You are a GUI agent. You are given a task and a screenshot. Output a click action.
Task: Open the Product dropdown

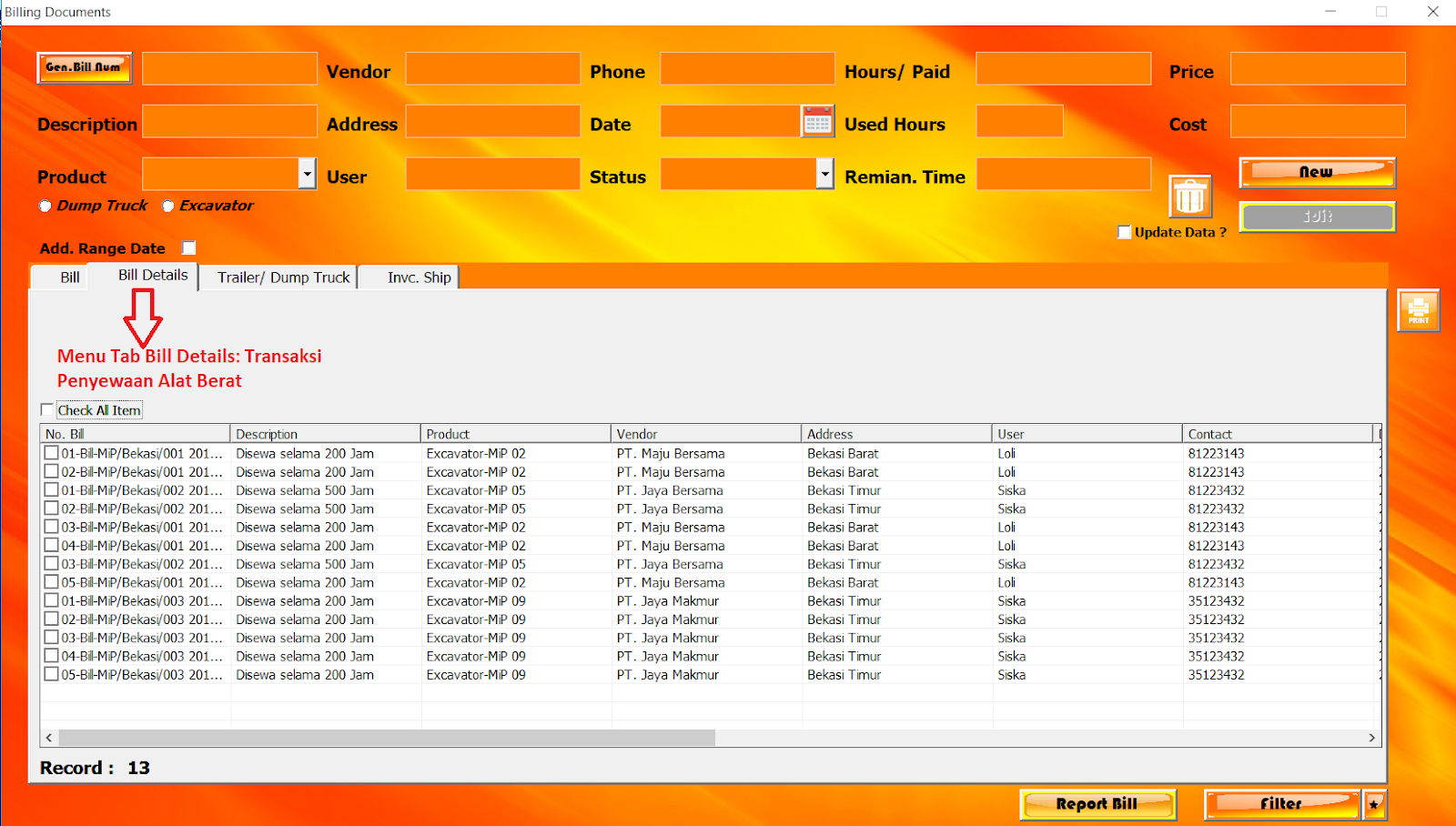coord(307,174)
